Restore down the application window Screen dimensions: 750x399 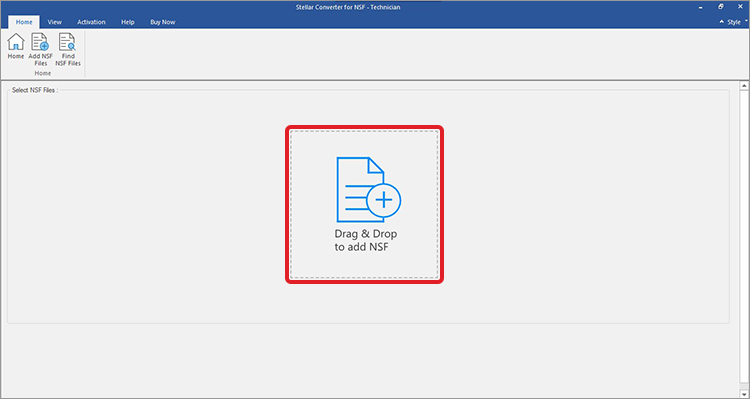(x=720, y=7)
